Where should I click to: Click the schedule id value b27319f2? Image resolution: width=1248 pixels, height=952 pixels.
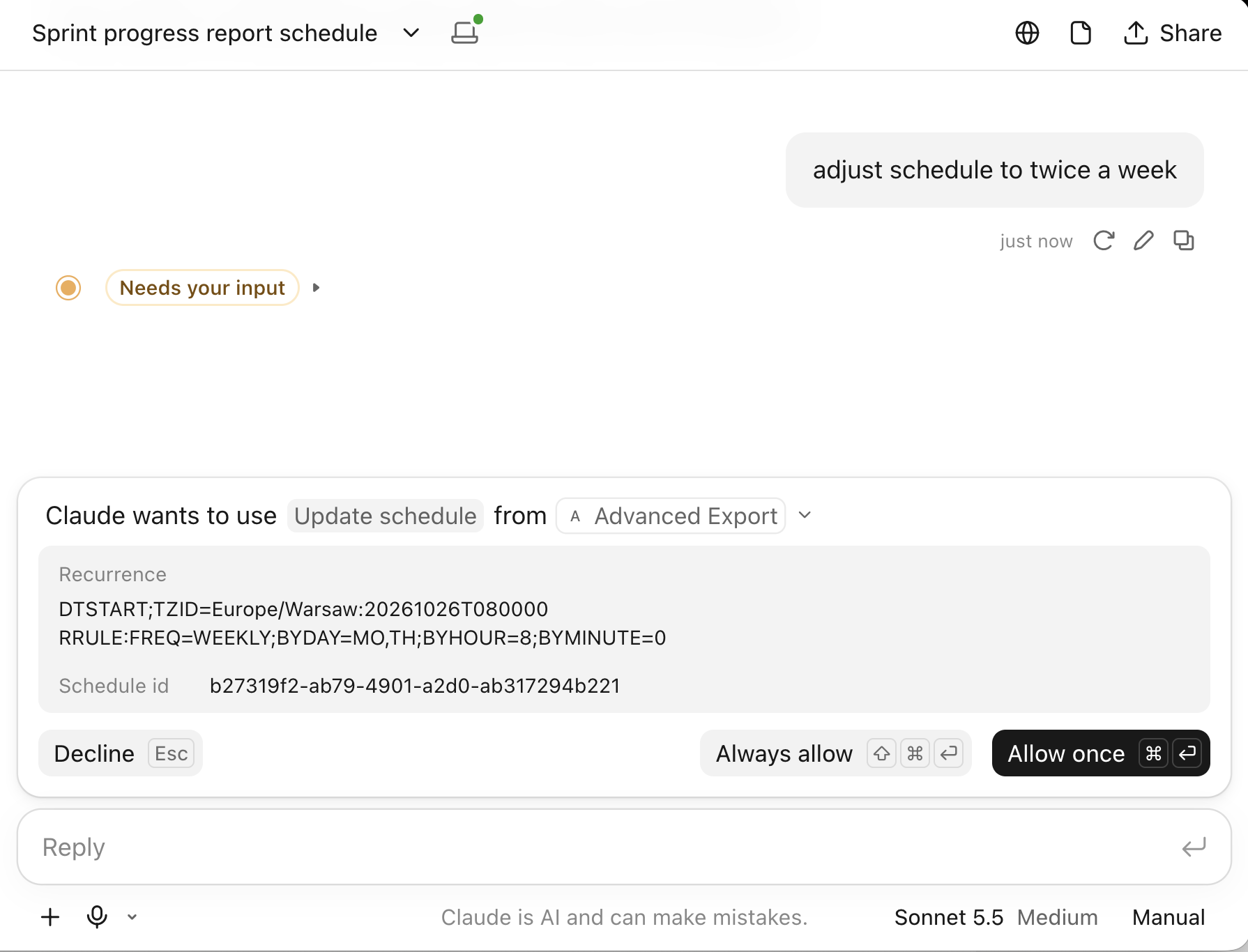(x=415, y=686)
